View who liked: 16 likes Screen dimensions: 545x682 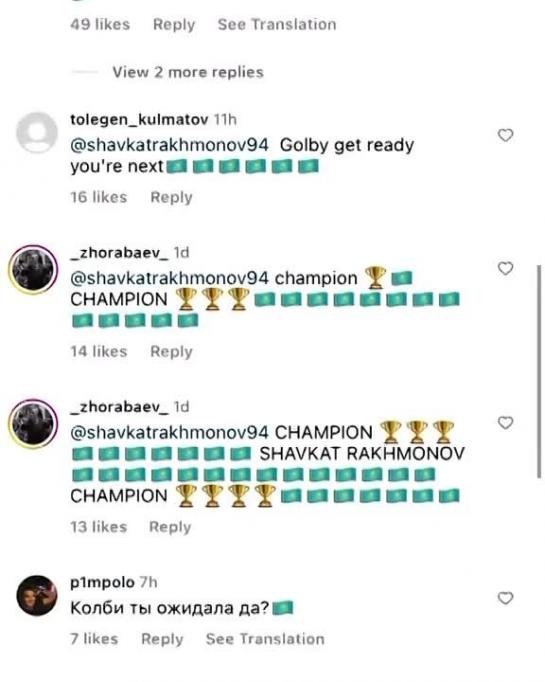[x=99, y=197]
